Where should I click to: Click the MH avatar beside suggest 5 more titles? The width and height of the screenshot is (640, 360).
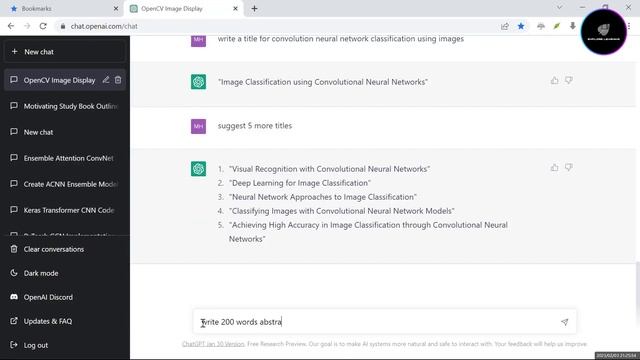pos(198,126)
